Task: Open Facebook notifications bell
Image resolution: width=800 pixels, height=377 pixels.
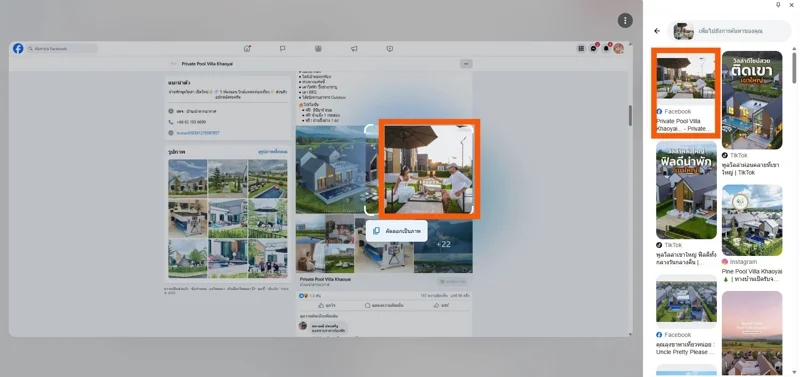Action: [606, 48]
